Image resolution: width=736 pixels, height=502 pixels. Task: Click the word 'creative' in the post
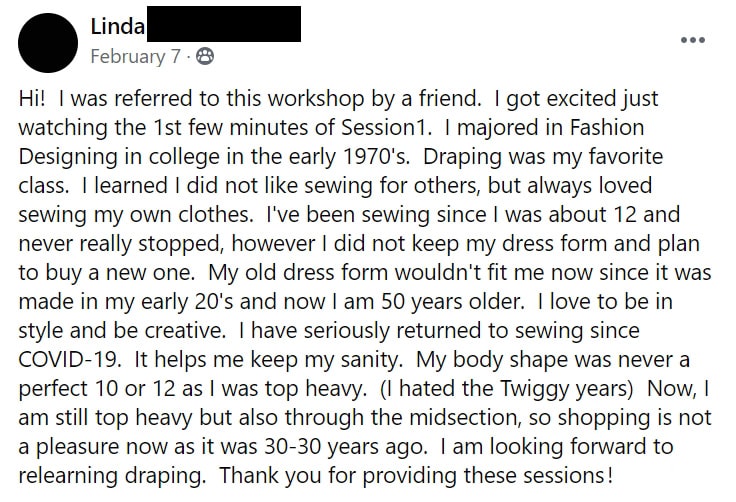coord(184,331)
